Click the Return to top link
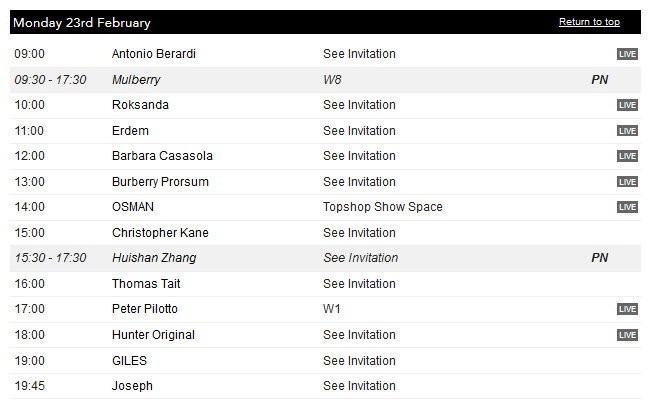The height and width of the screenshot is (420, 658). point(589,22)
